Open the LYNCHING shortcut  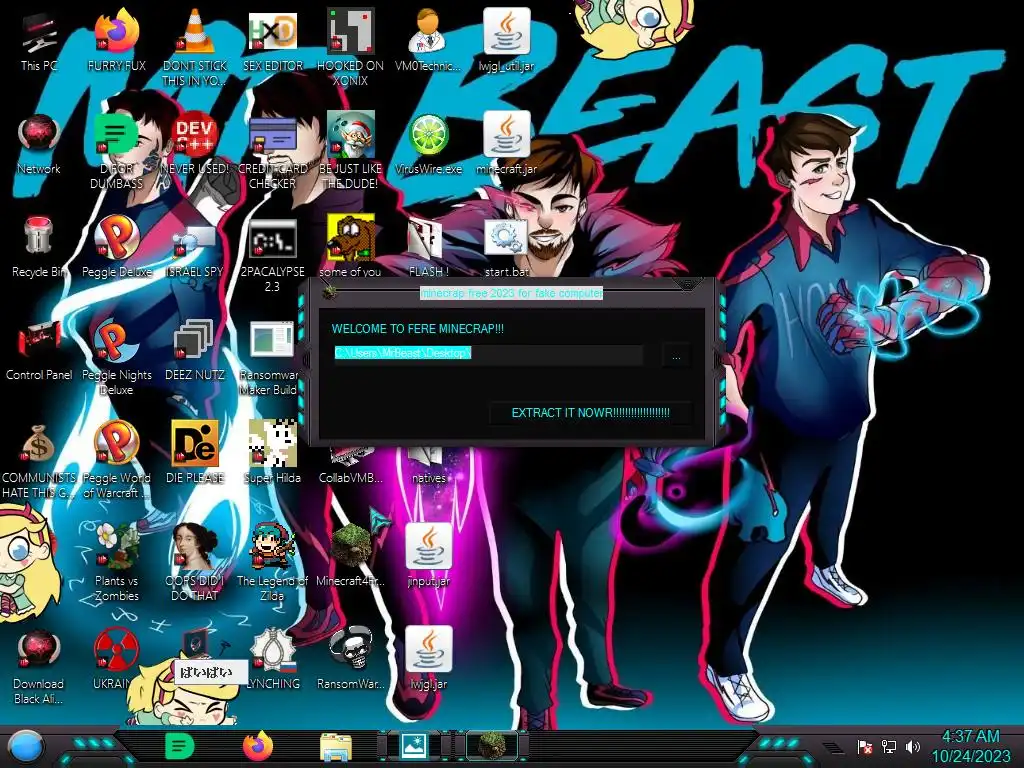point(272,658)
